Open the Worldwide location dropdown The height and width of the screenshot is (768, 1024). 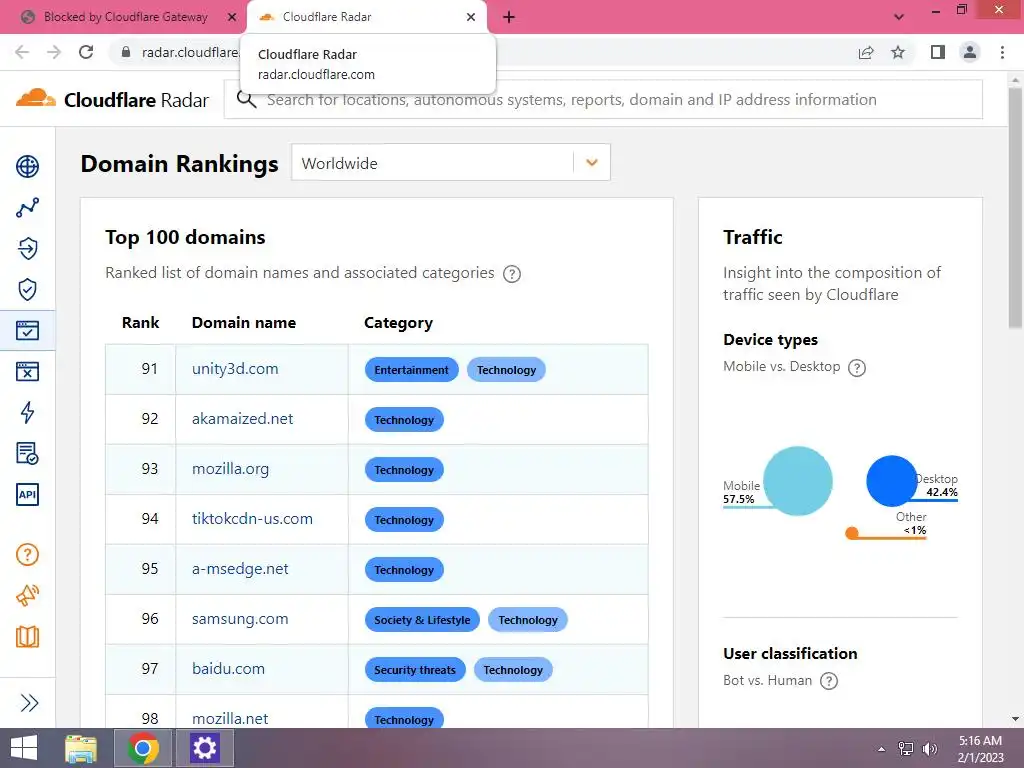pyautogui.click(x=451, y=163)
